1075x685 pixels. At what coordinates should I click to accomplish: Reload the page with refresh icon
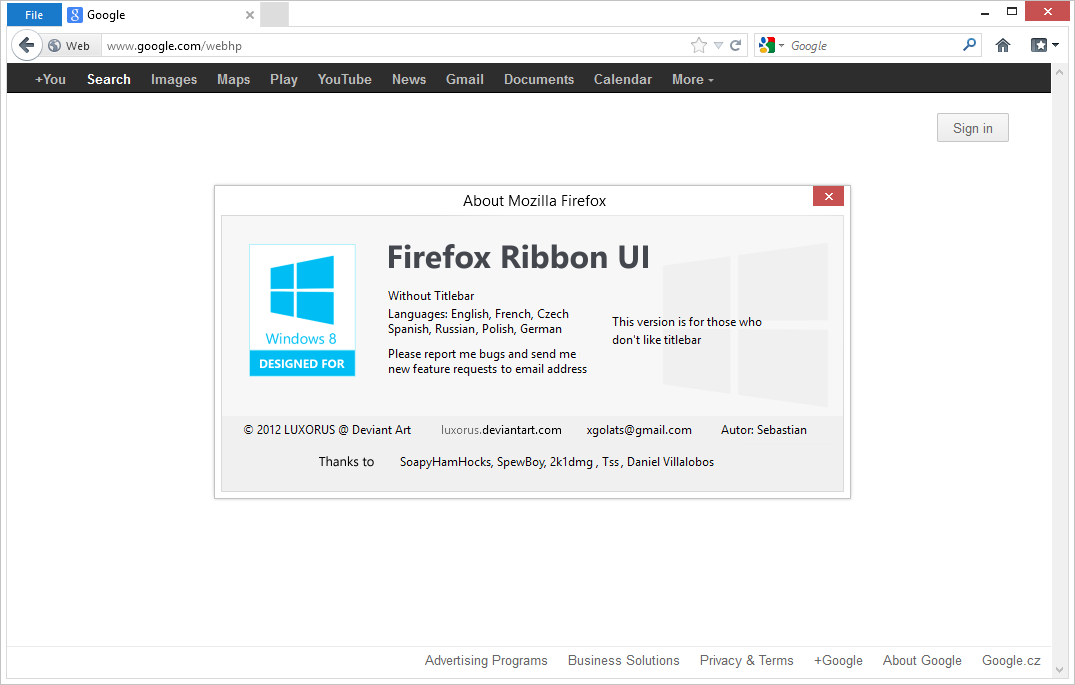[736, 45]
